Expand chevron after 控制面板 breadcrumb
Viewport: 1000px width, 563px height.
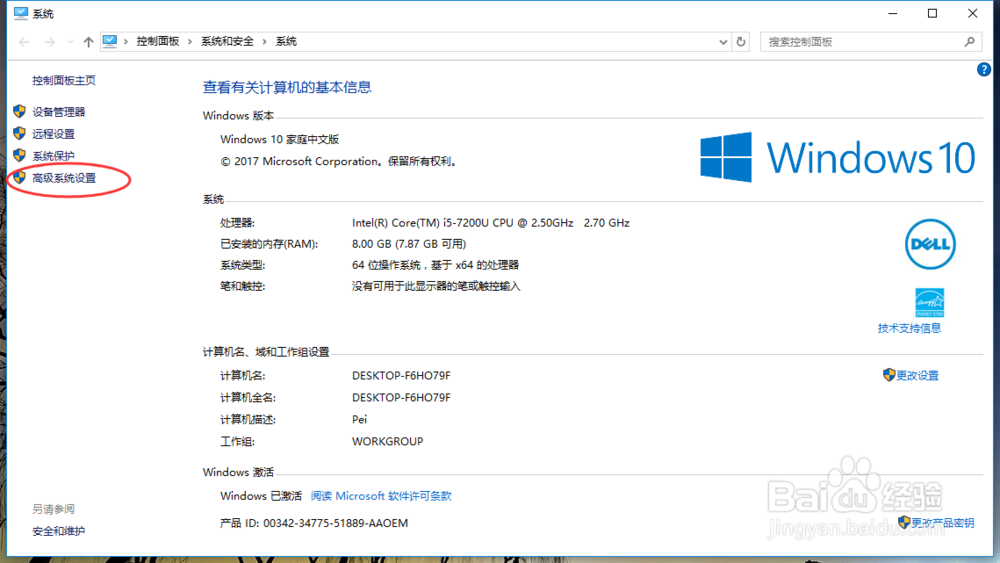(x=190, y=41)
